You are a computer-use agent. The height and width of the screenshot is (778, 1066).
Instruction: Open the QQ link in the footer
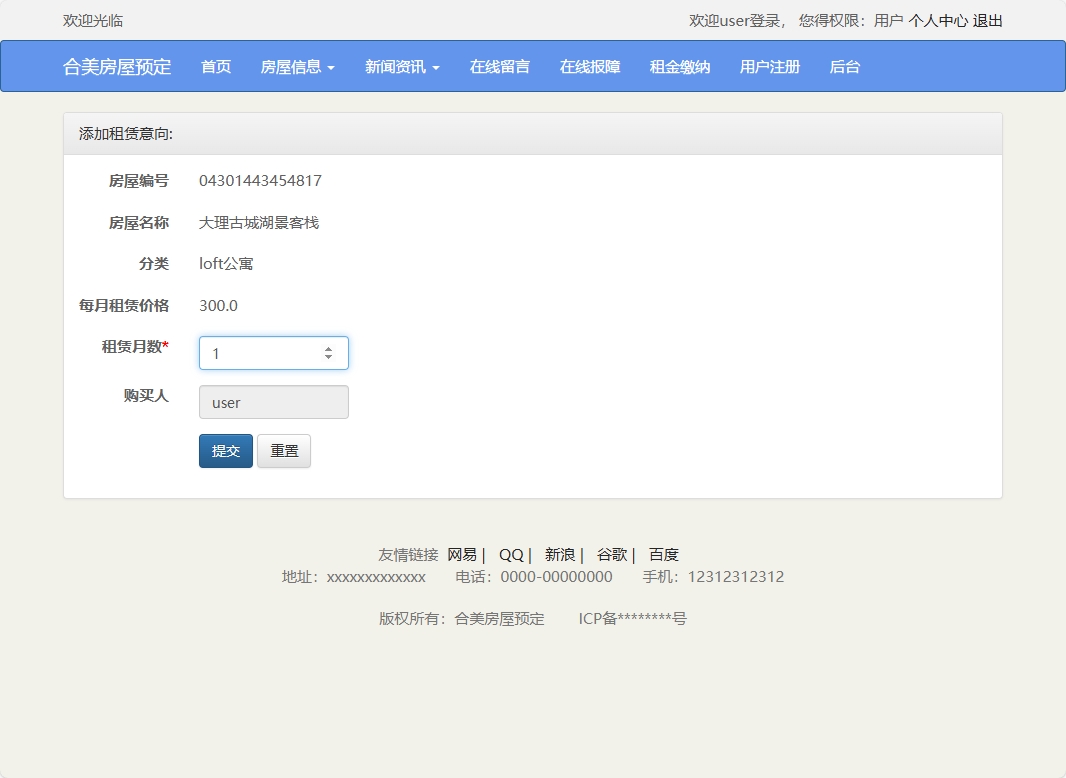pyautogui.click(x=510, y=554)
